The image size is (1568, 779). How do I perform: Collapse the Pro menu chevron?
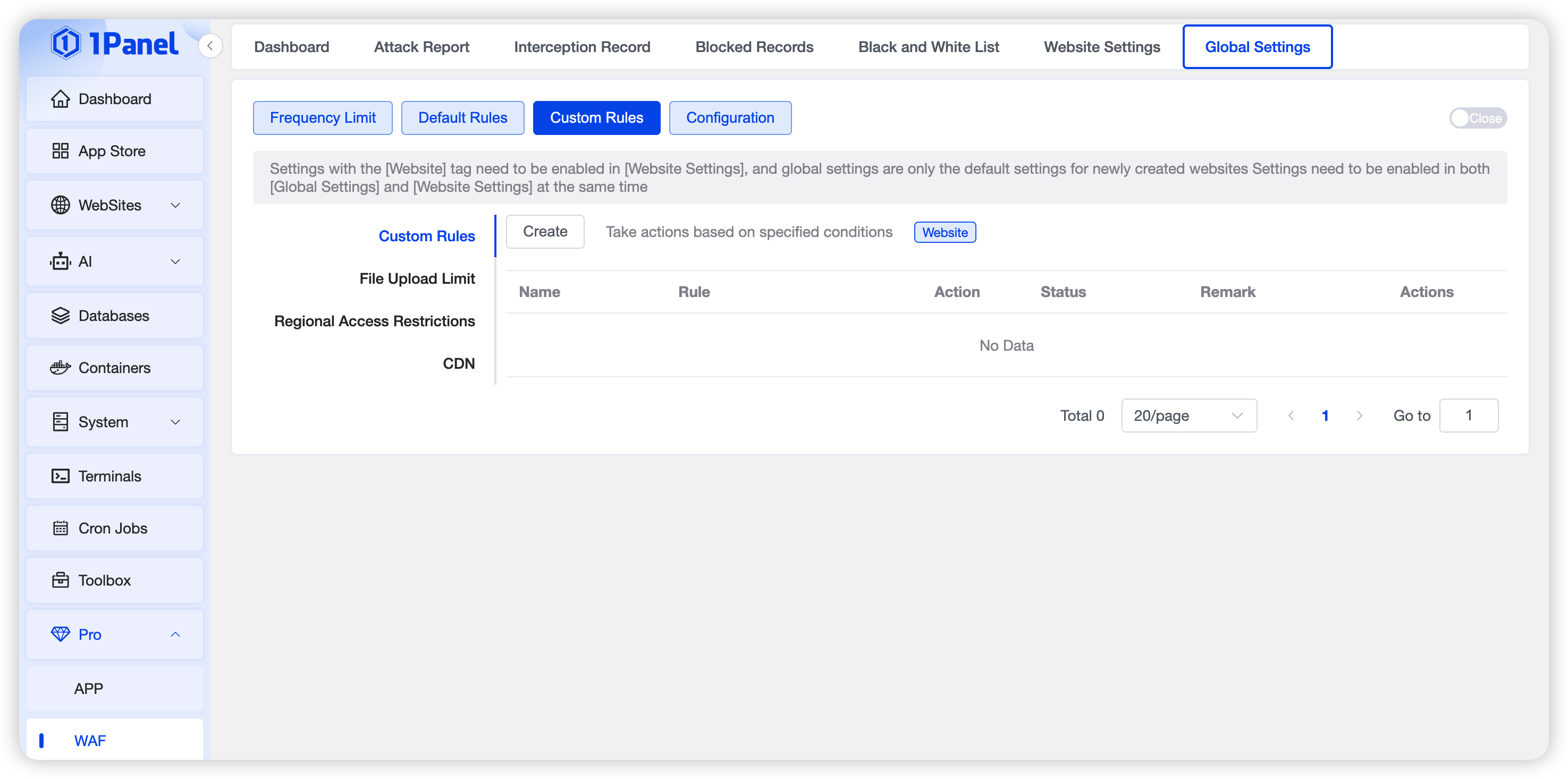click(175, 634)
